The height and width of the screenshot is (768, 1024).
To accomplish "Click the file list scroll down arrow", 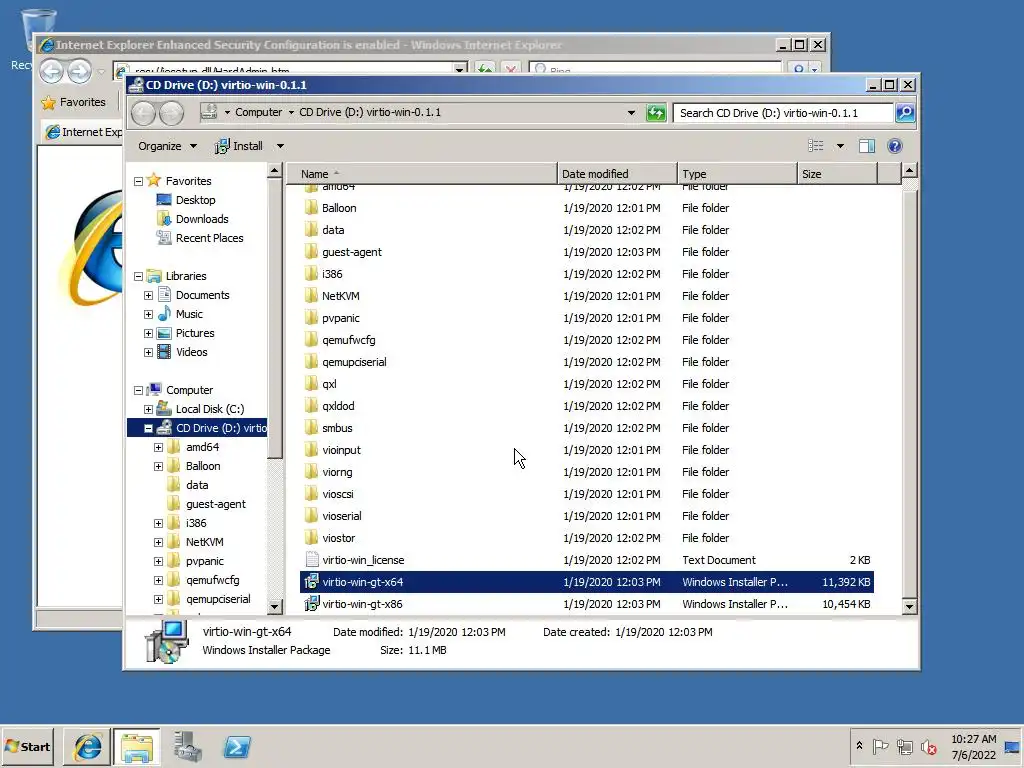I will pos(909,607).
